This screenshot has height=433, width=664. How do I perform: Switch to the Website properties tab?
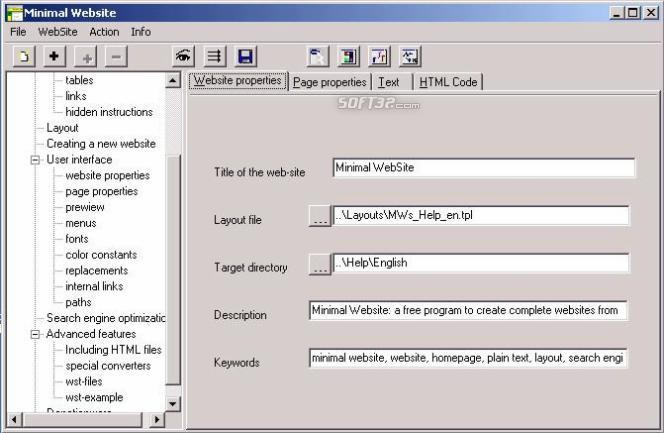pyautogui.click(x=238, y=80)
